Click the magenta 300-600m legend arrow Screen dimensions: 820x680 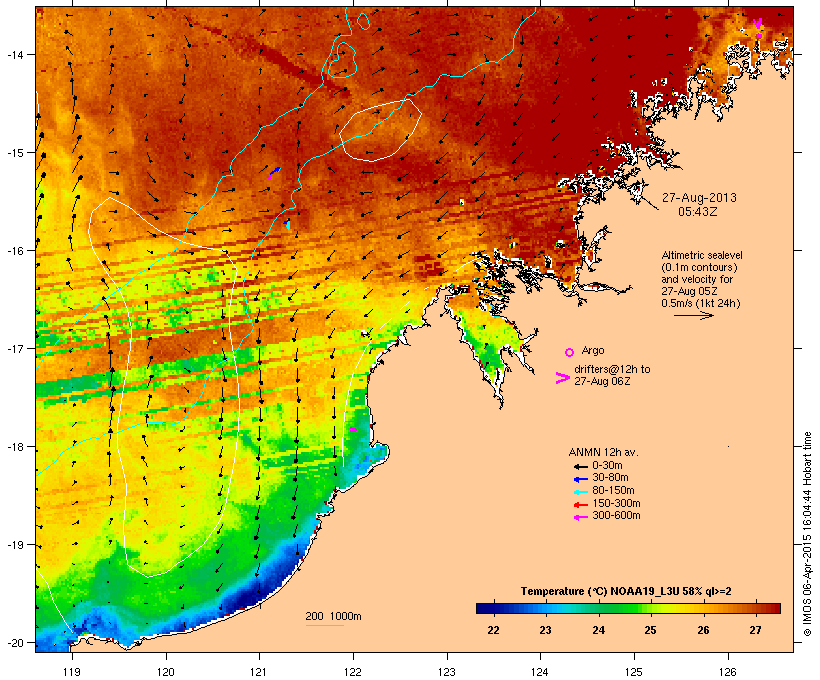click(x=580, y=517)
